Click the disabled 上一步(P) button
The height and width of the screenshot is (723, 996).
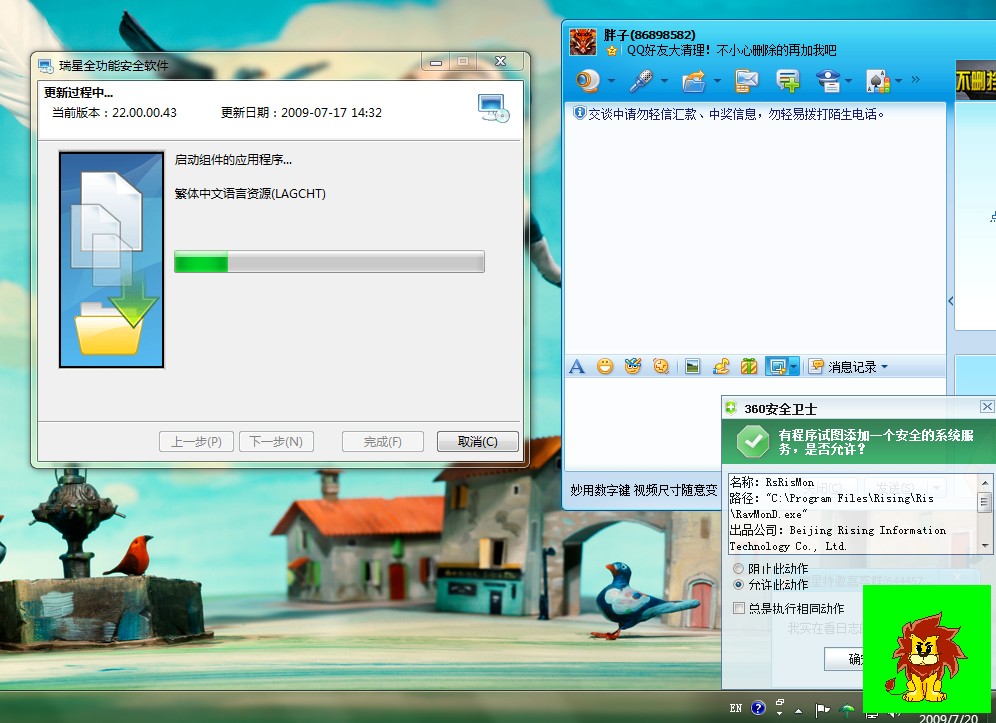[x=196, y=442]
